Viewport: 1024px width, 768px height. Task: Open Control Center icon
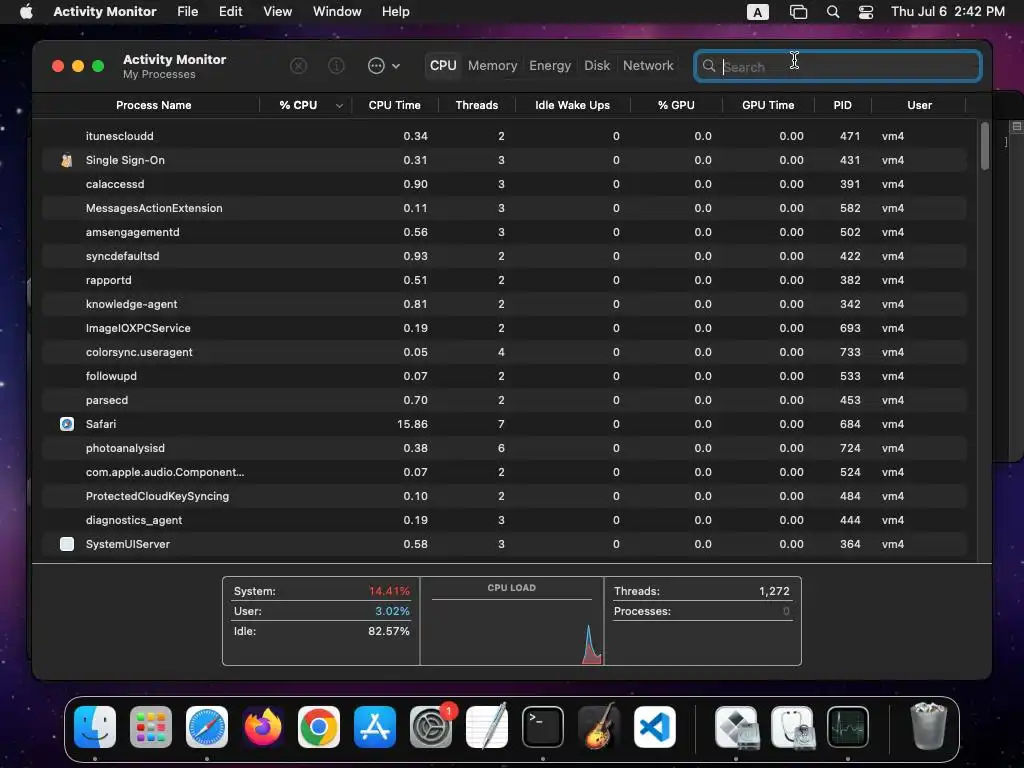866,12
